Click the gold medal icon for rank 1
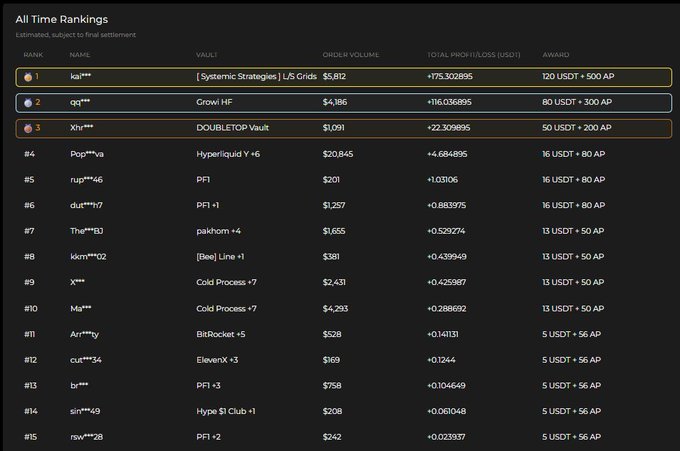 (28, 77)
